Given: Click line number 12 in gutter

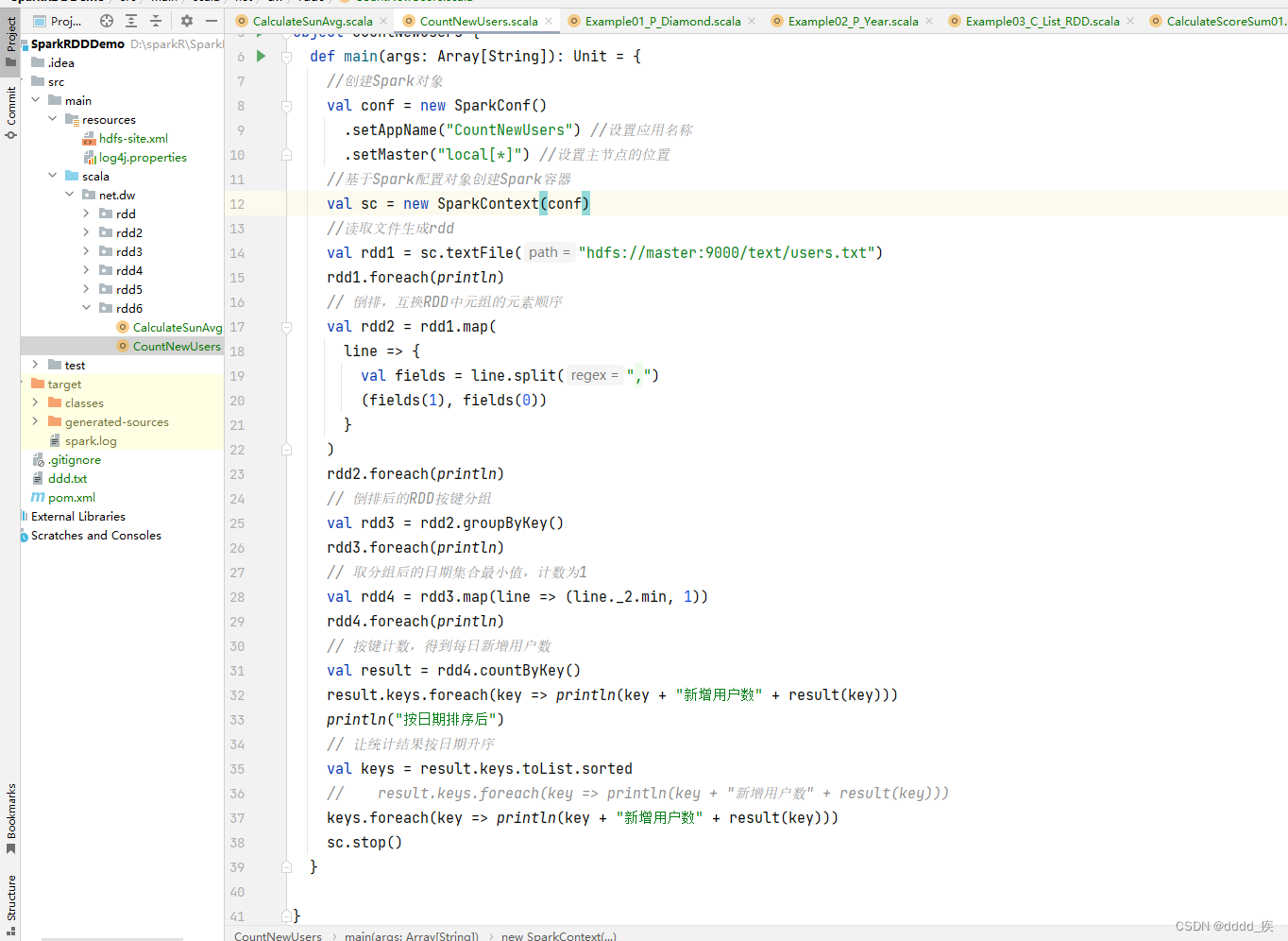Looking at the screenshot, I should [x=237, y=204].
